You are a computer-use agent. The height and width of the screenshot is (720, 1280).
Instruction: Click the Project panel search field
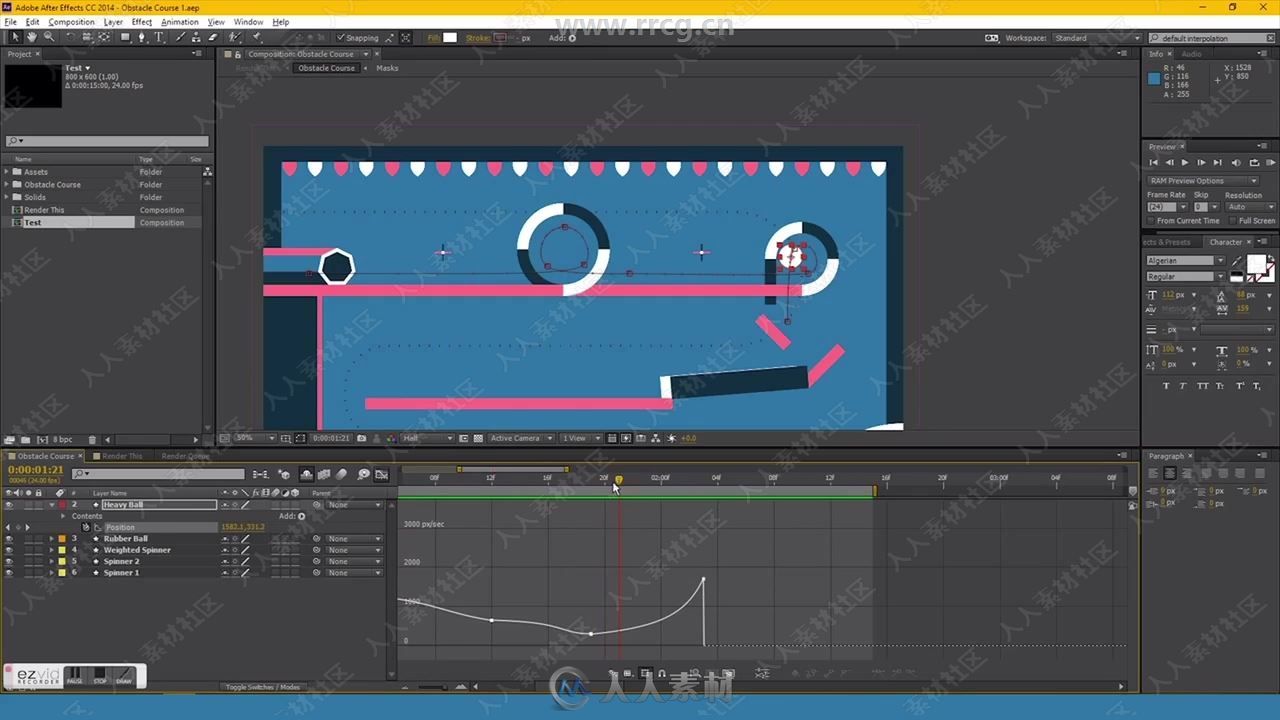[x=107, y=141]
